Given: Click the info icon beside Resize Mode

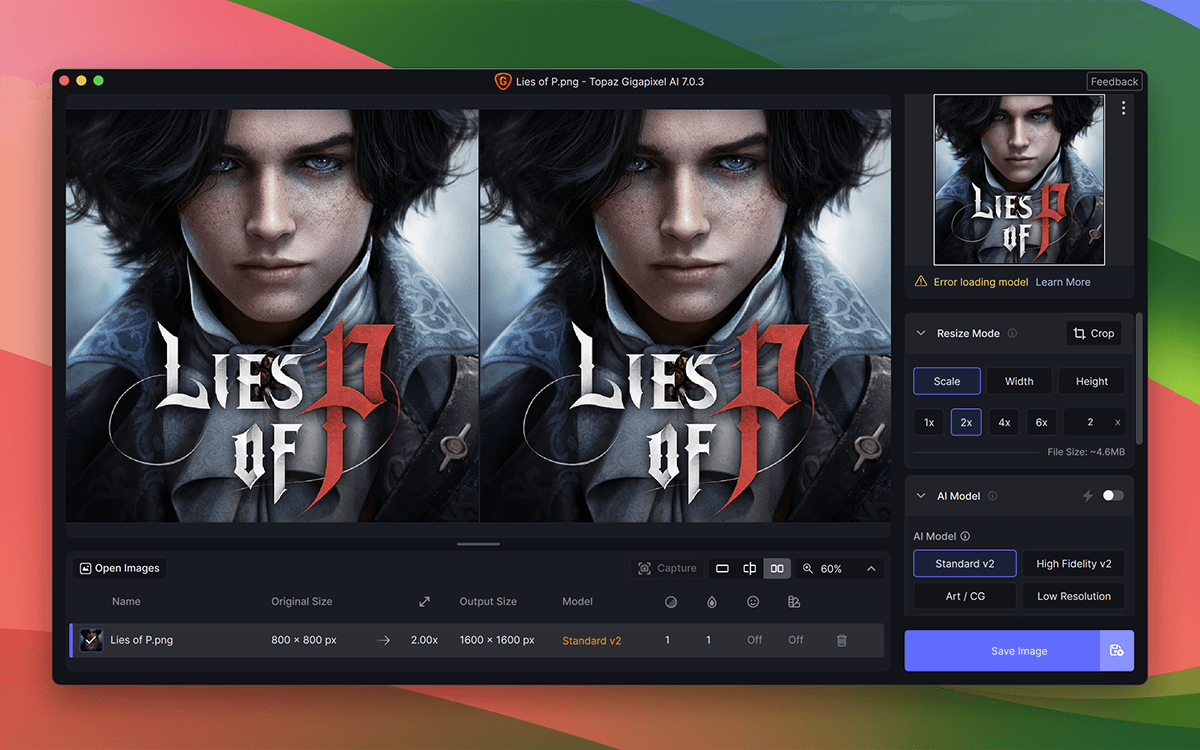Looking at the screenshot, I should tap(1012, 333).
